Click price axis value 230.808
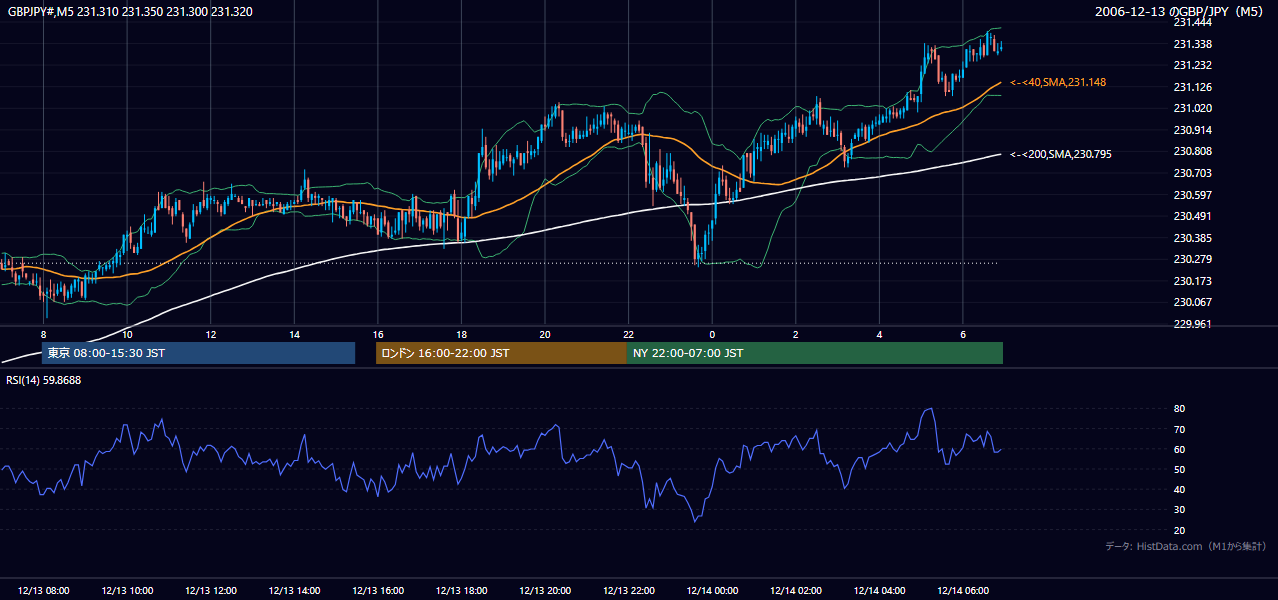Image resolution: width=1278 pixels, height=600 pixels. tap(1192, 151)
